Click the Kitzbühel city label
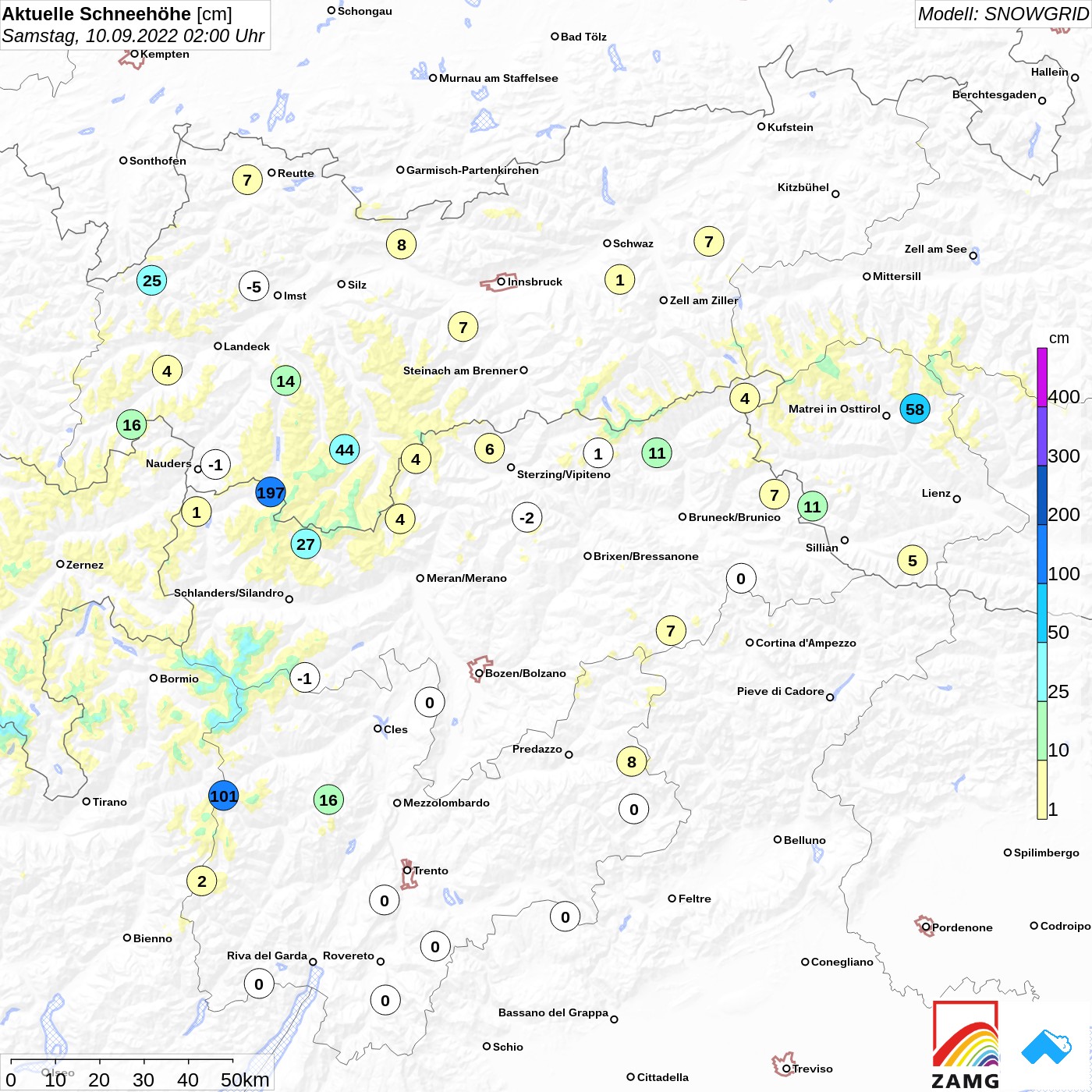The image size is (1092, 1092). point(803,187)
